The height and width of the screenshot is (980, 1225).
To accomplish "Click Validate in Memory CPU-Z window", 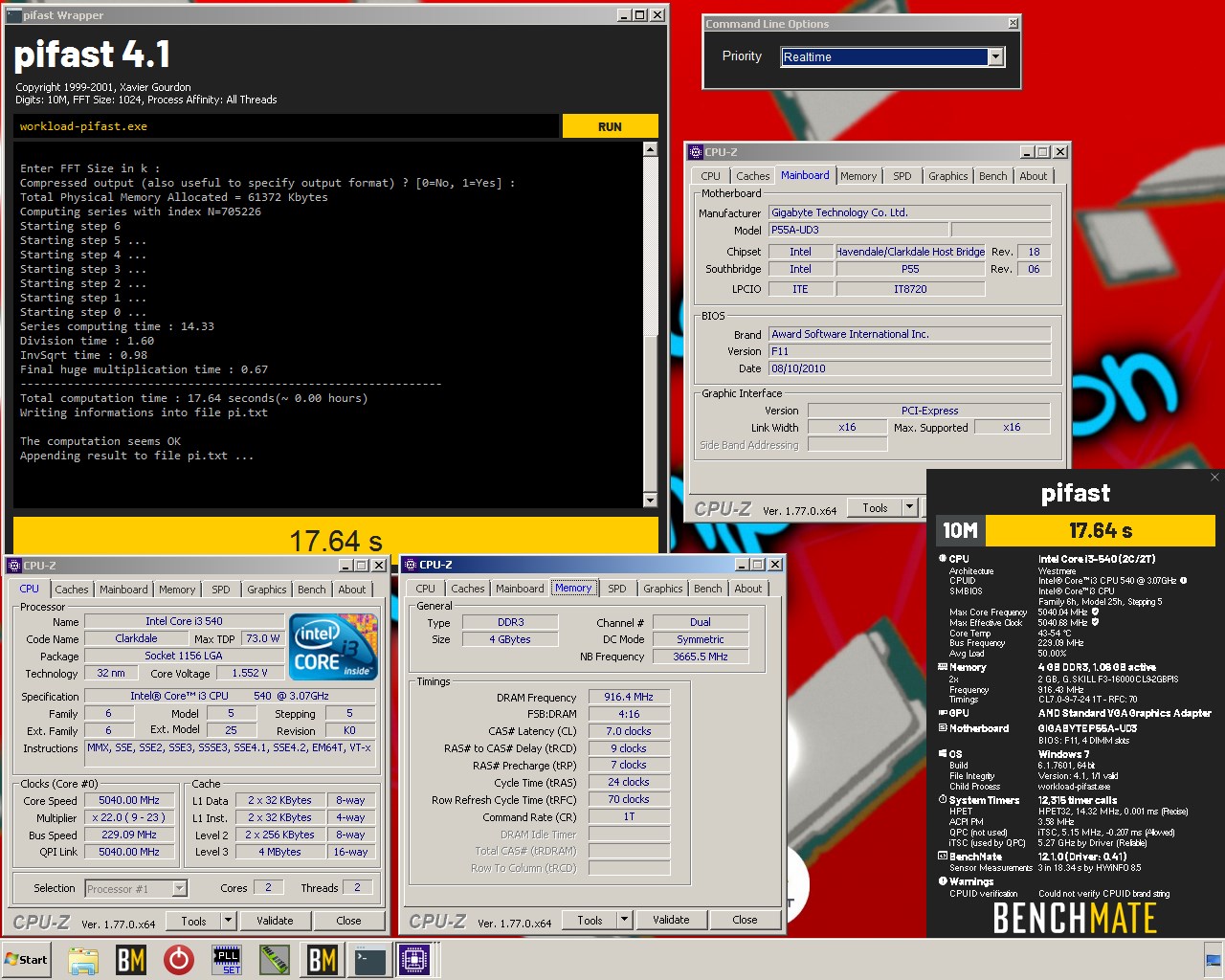I will click(x=671, y=920).
